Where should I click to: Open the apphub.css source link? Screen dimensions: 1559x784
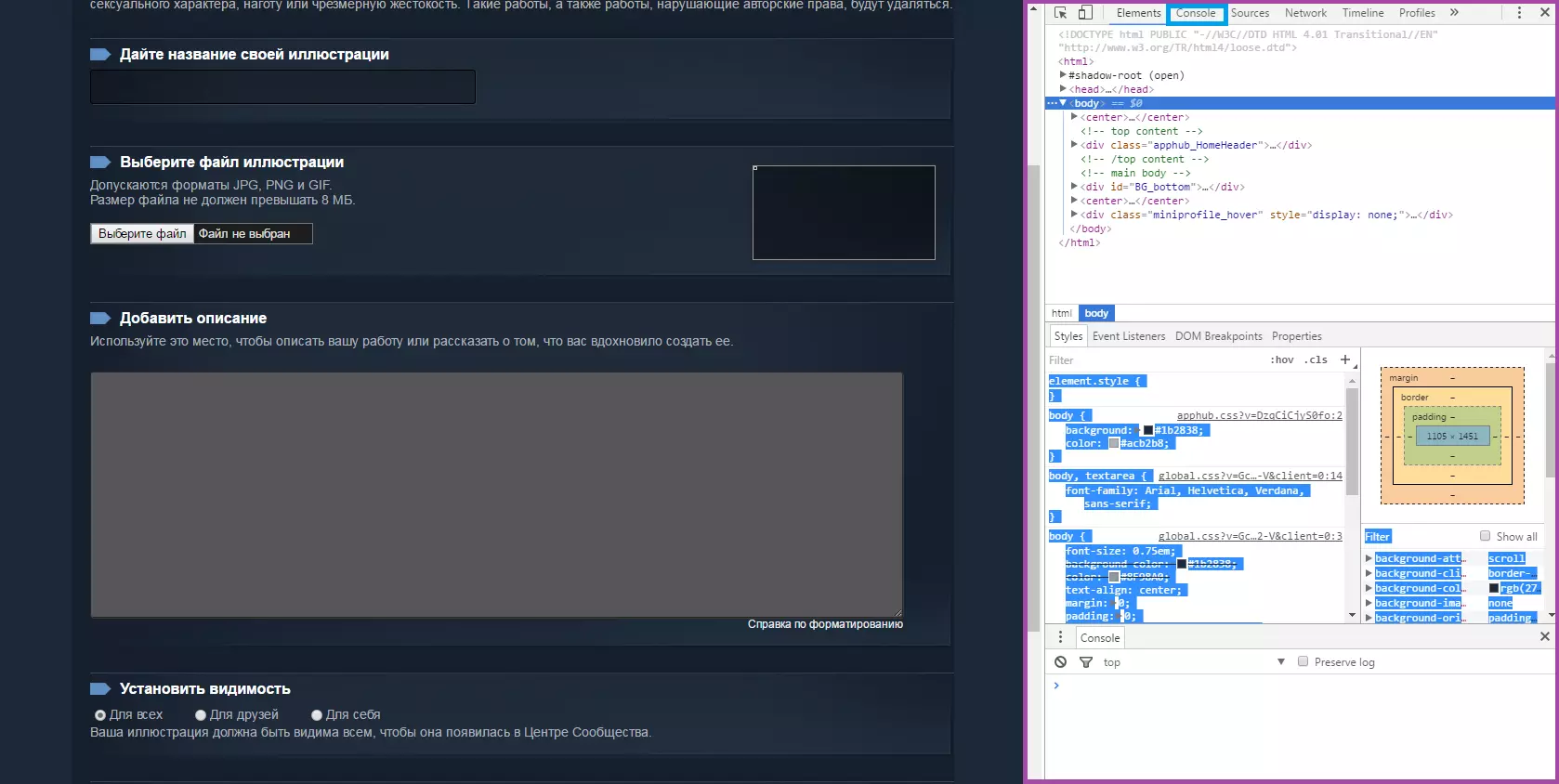coord(1259,416)
